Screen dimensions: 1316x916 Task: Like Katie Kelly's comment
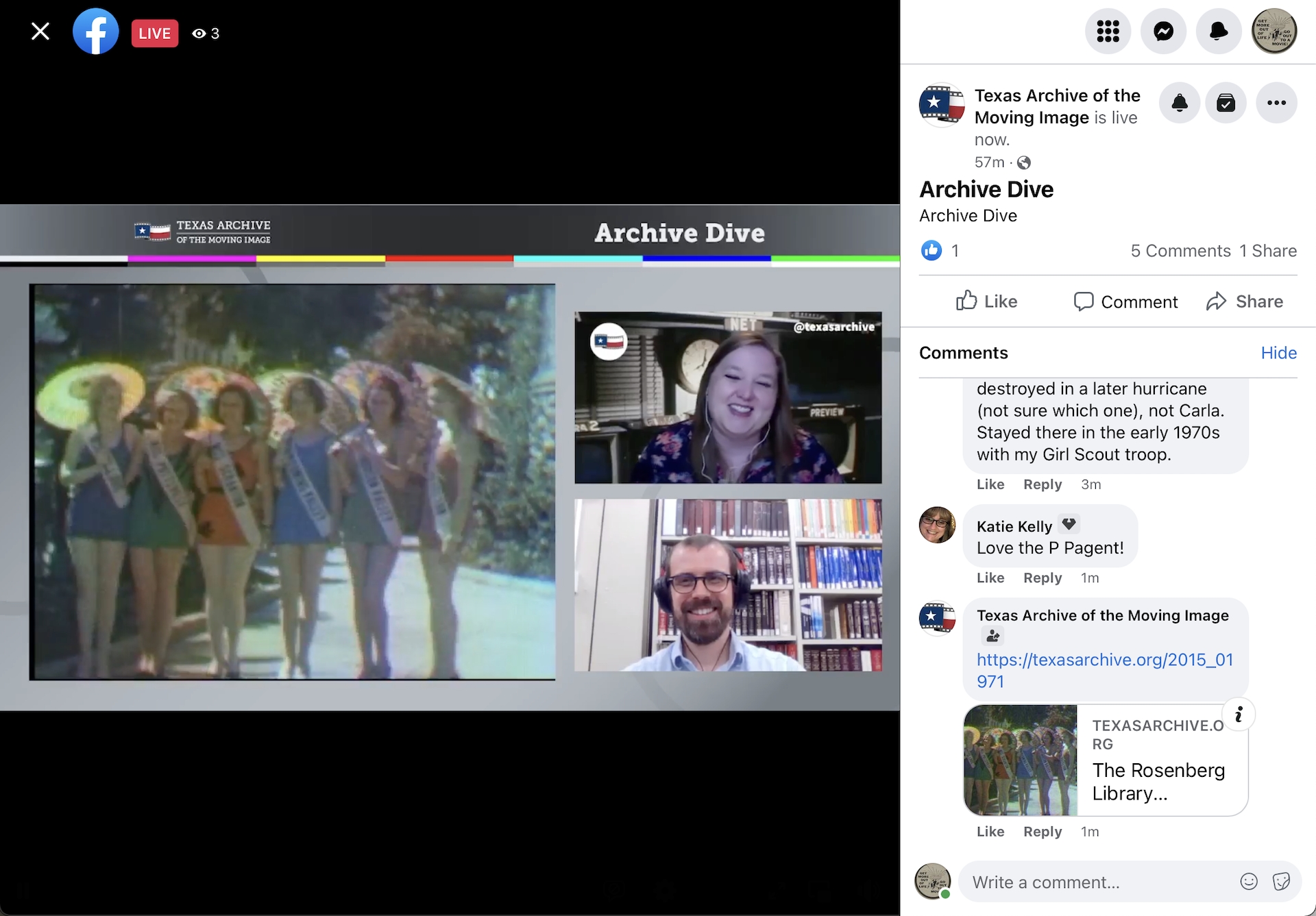click(x=990, y=578)
